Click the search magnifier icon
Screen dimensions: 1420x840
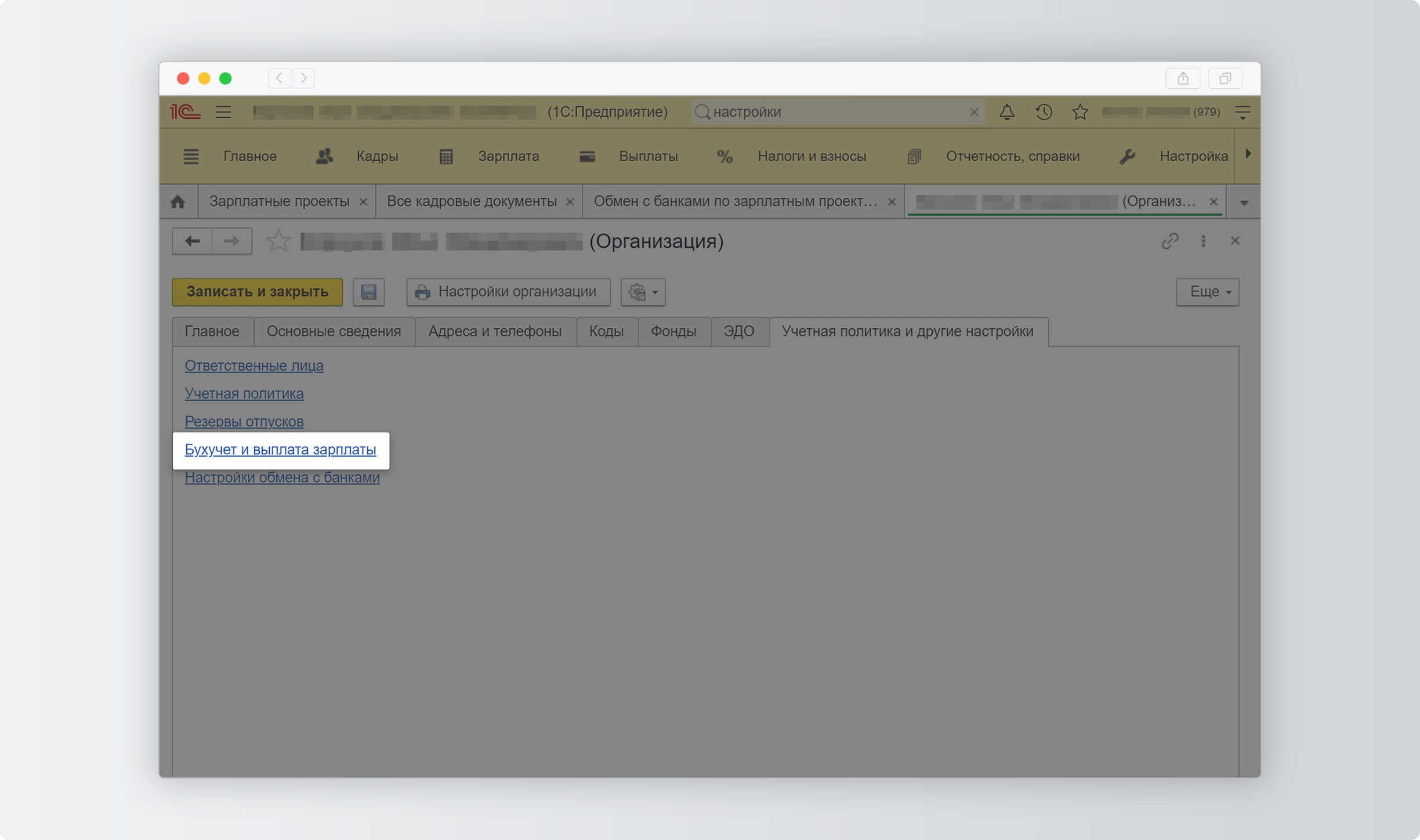click(702, 112)
